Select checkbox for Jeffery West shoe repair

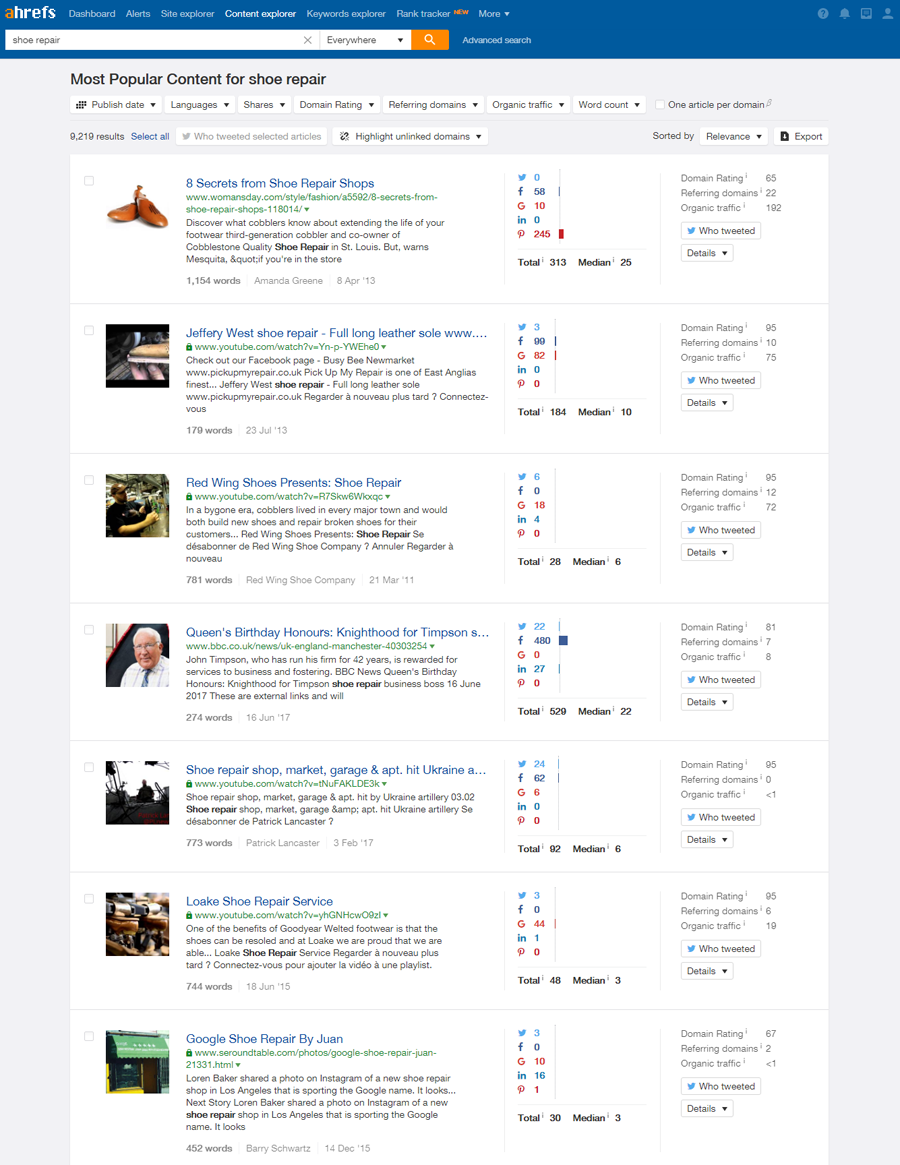89,331
